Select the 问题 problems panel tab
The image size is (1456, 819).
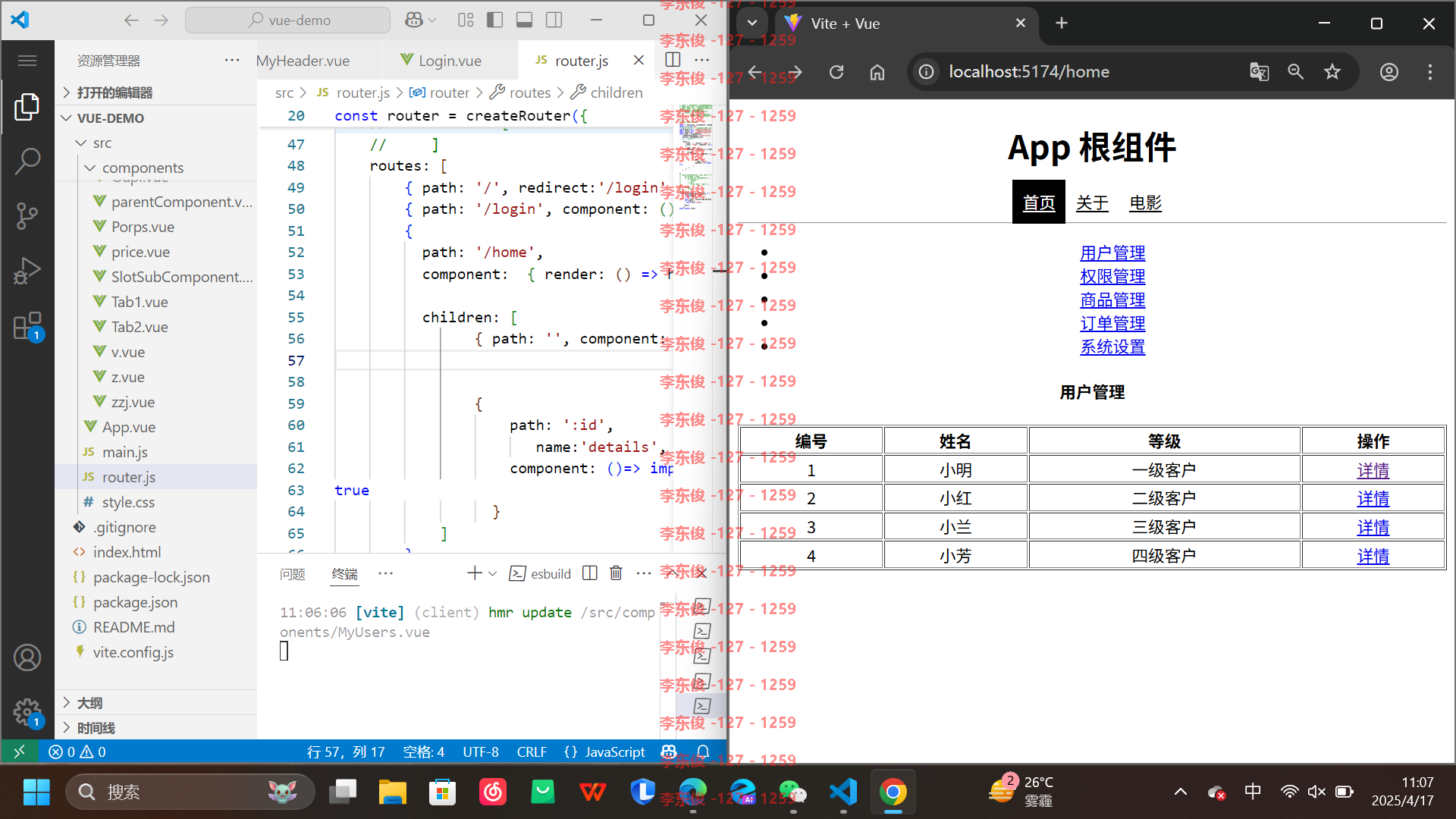[x=293, y=574]
